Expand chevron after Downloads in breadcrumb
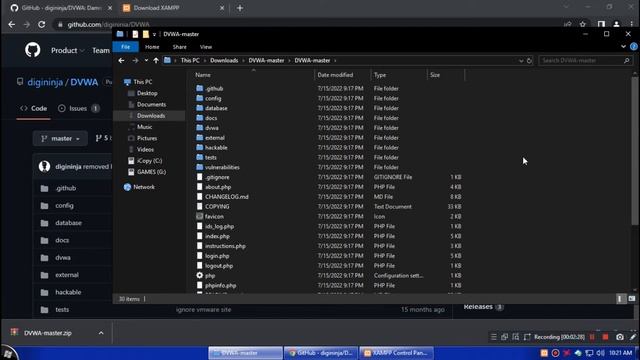 [x=243, y=60]
